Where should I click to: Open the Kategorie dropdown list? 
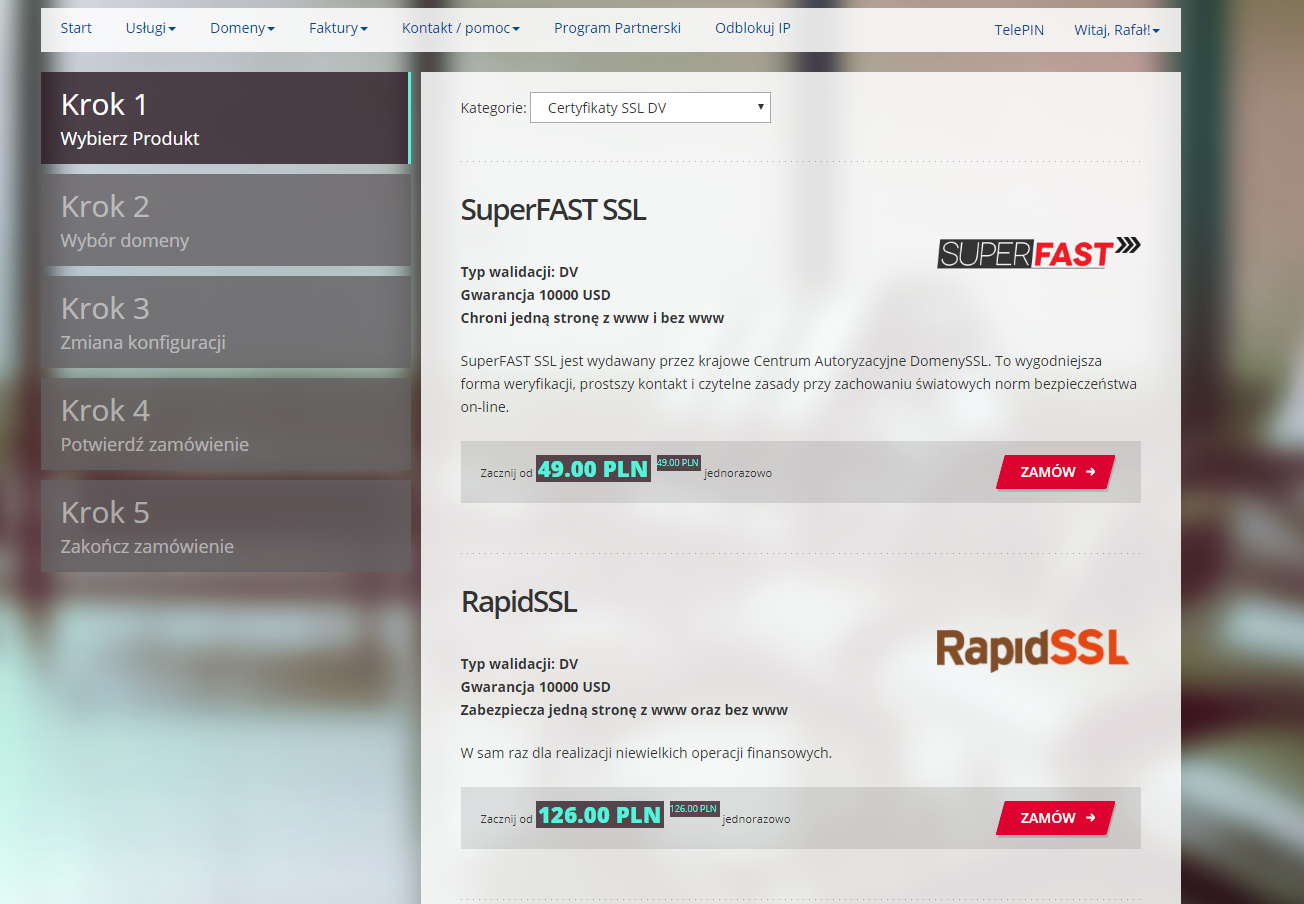(650, 108)
